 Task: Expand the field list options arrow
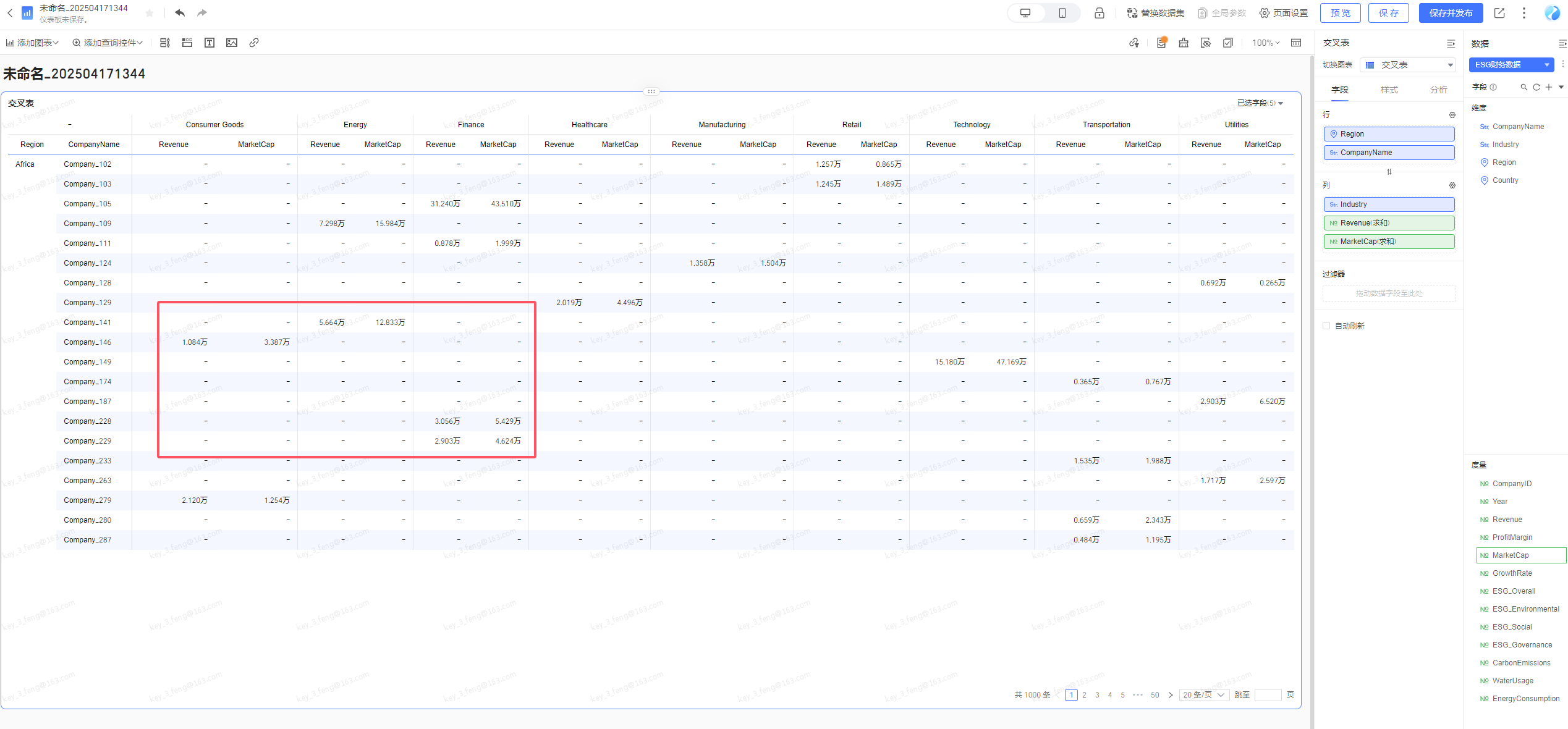1561,87
